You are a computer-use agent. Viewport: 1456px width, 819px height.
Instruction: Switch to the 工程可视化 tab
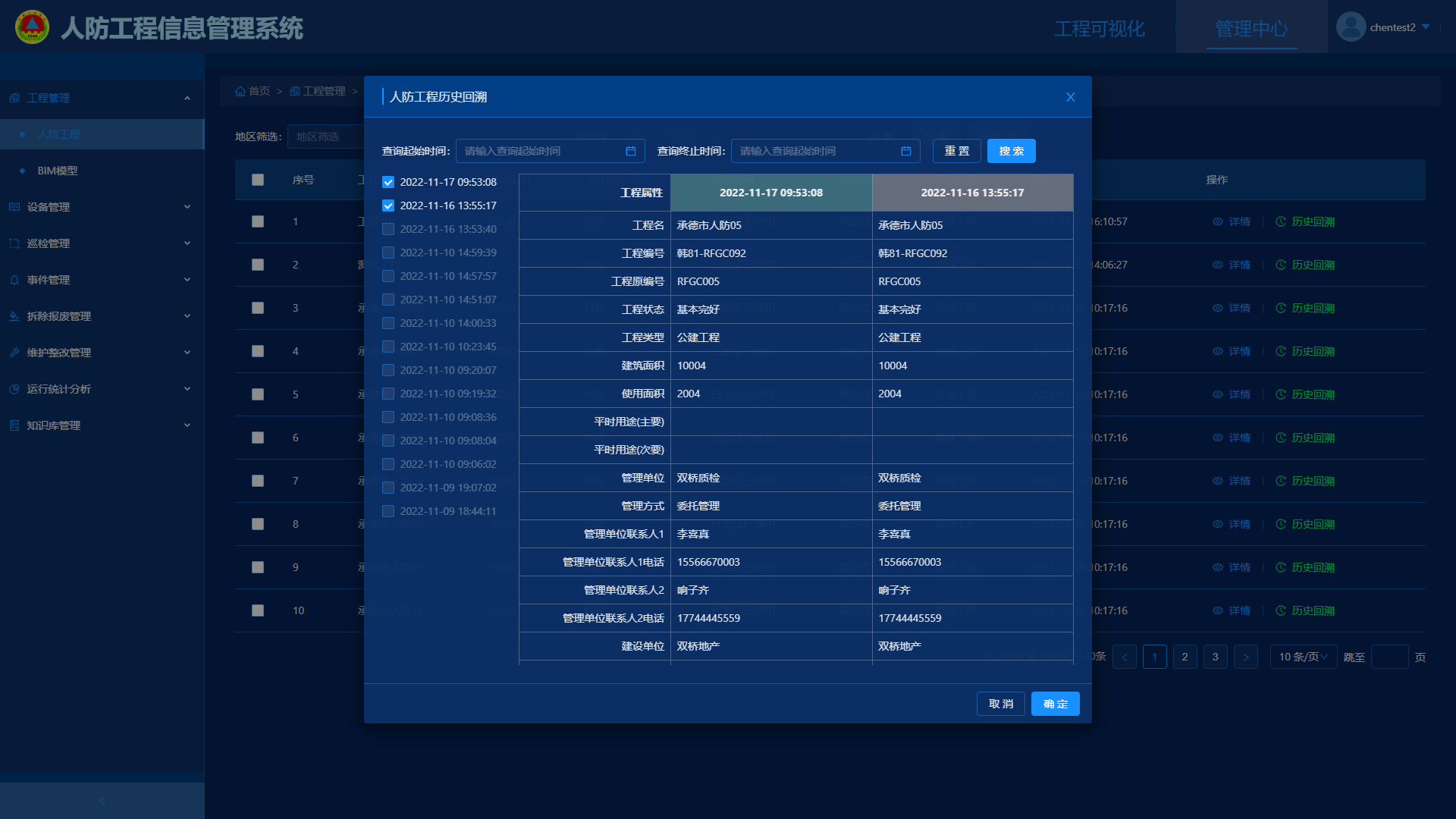point(1099,29)
